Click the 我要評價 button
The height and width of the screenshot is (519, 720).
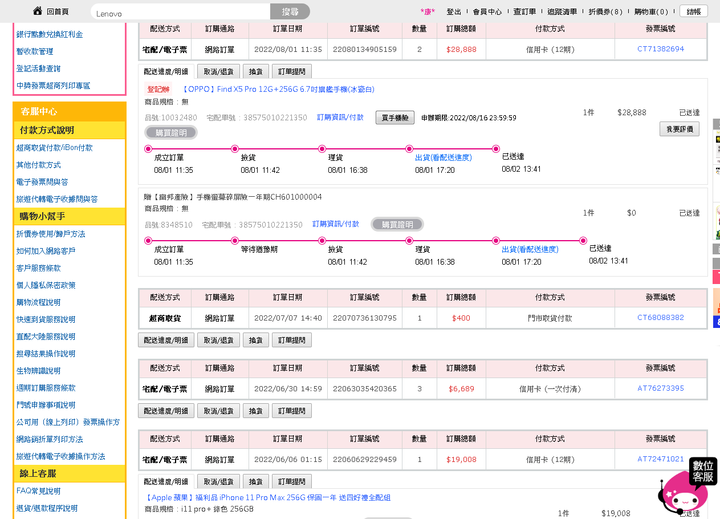(x=680, y=129)
